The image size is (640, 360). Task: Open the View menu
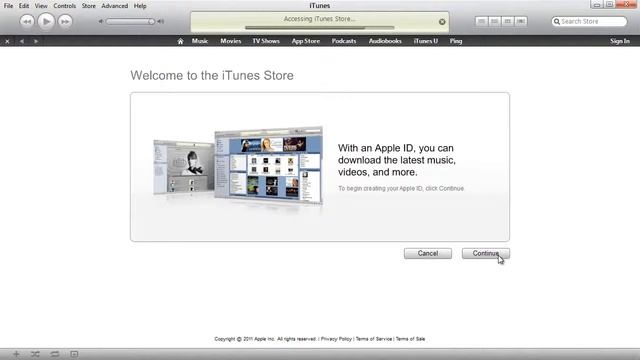[x=41, y=6]
